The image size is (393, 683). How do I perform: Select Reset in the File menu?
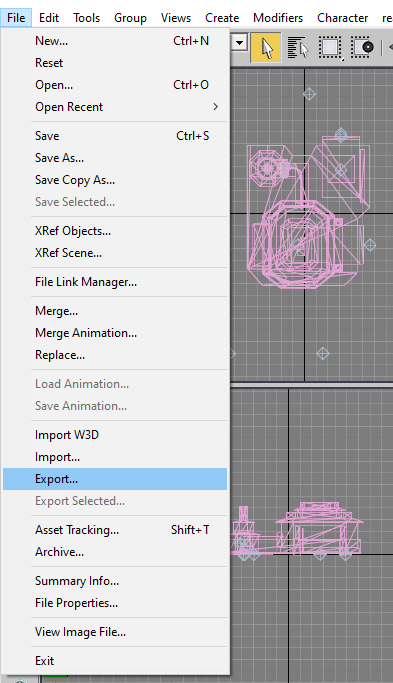(115, 63)
